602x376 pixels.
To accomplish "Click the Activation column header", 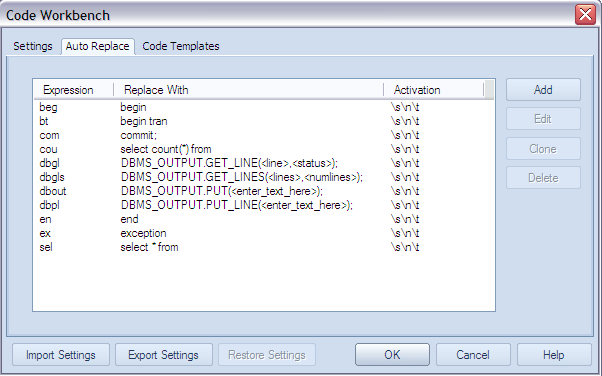I will coord(434,90).
